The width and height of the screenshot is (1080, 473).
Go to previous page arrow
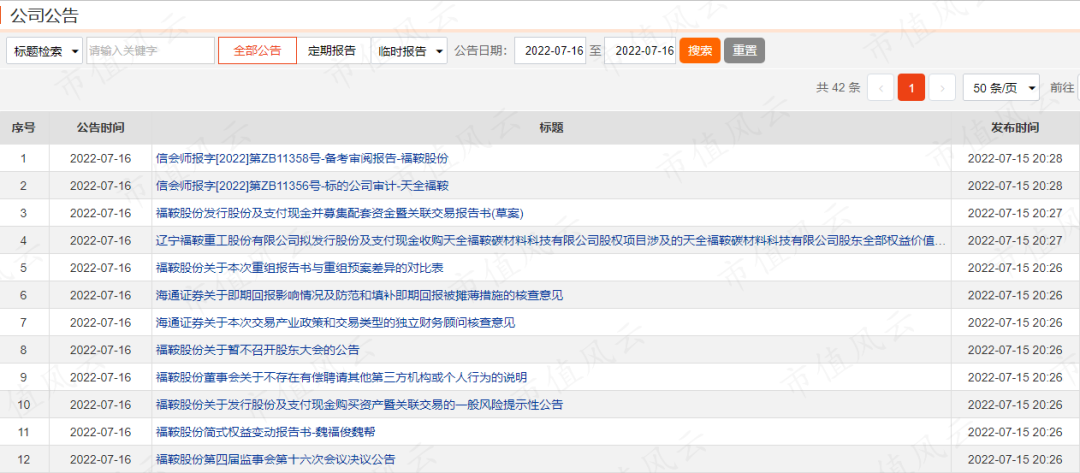tap(881, 87)
